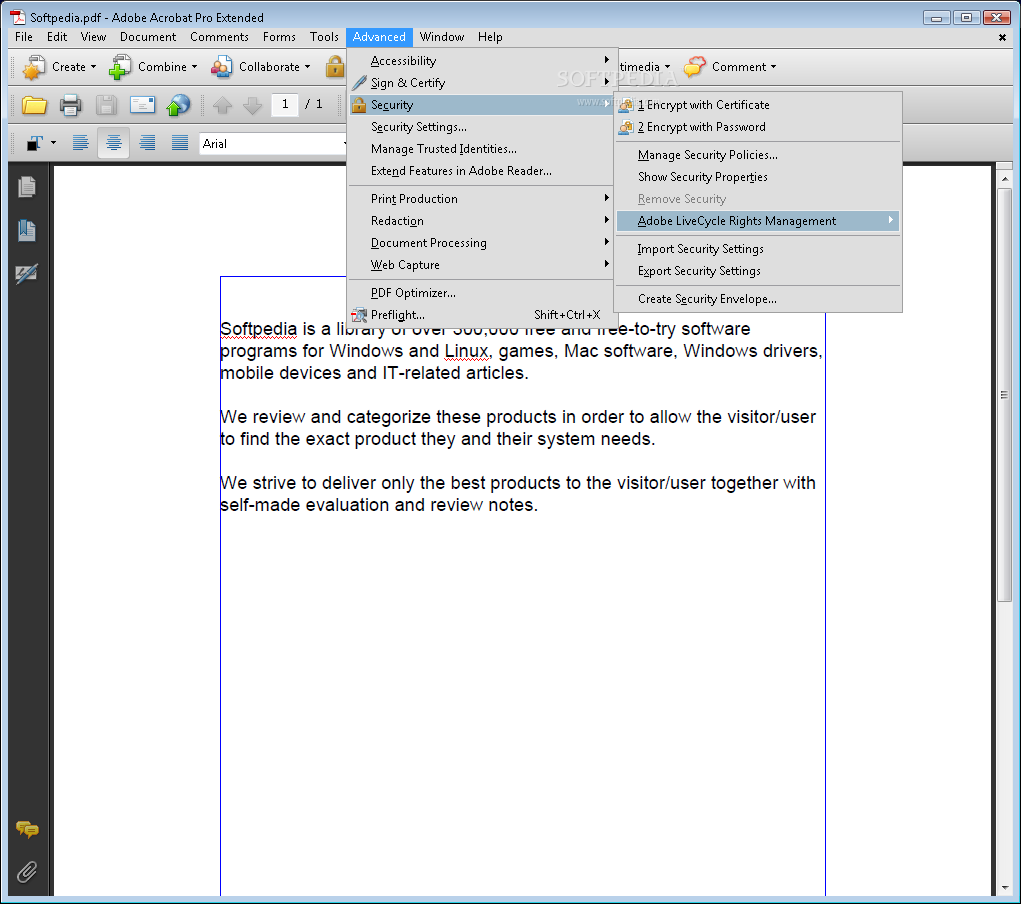Expand the Comment dropdown arrow
This screenshot has height=904, width=1021.
point(774,67)
